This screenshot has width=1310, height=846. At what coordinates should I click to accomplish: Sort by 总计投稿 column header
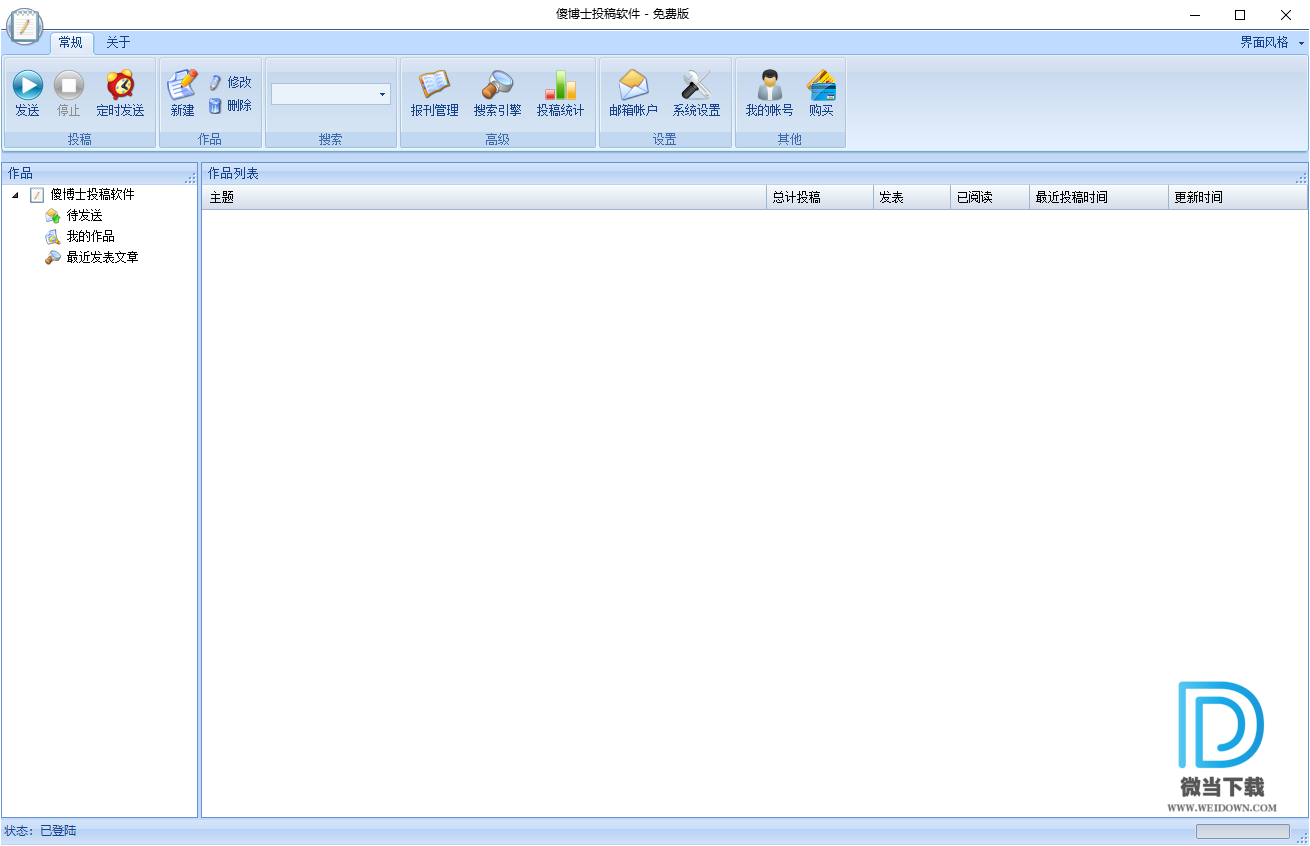(x=820, y=198)
